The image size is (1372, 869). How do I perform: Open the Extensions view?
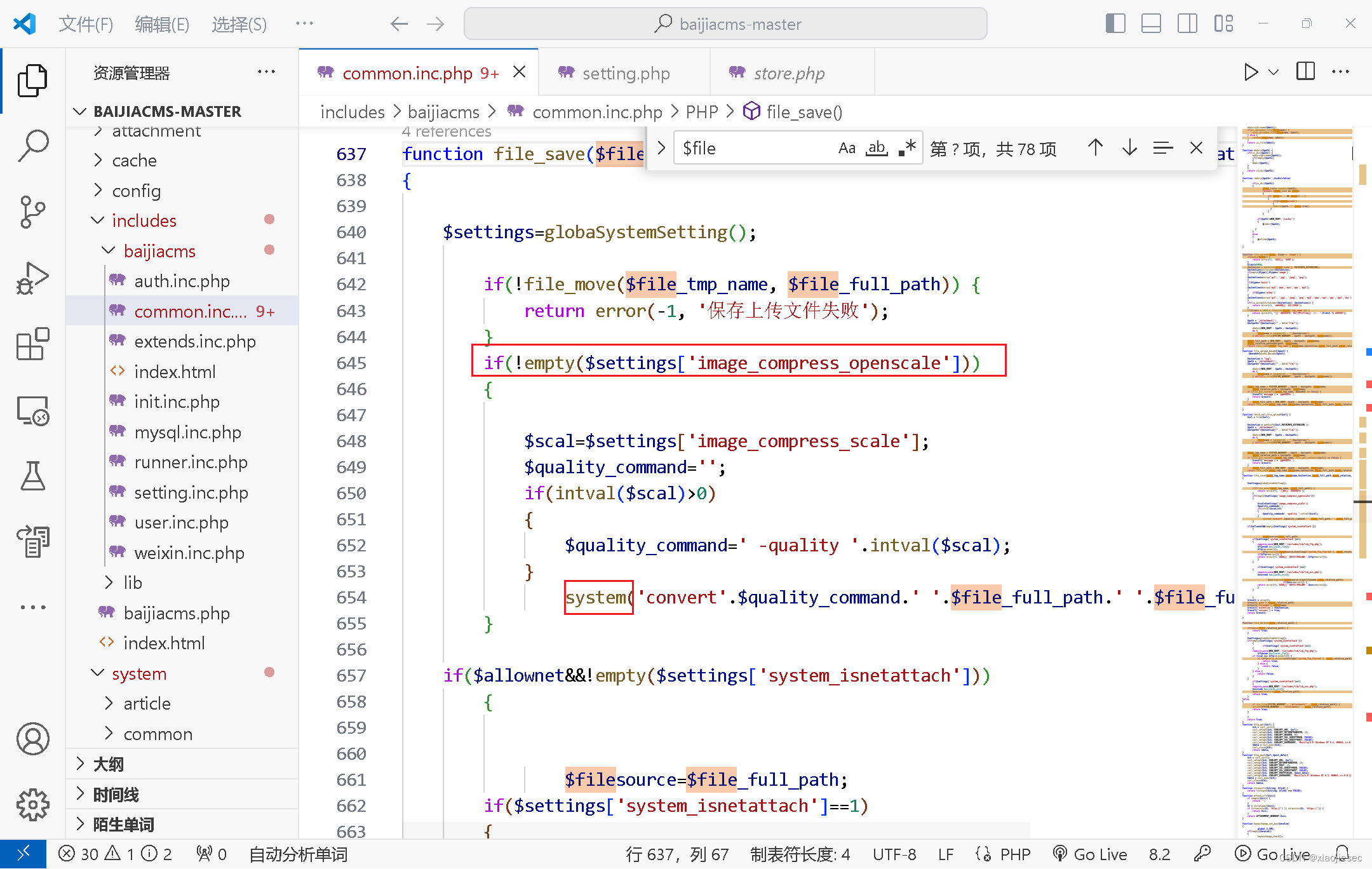point(32,344)
